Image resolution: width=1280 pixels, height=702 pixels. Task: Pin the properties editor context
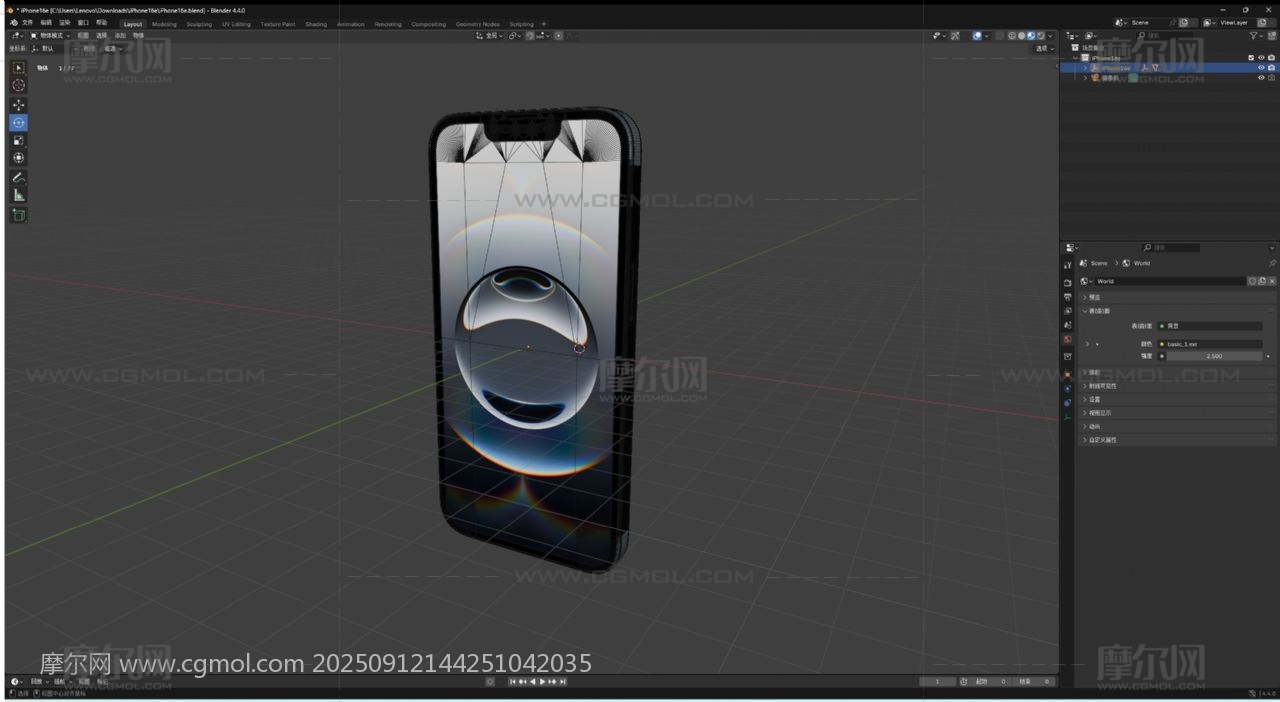coord(1272,263)
